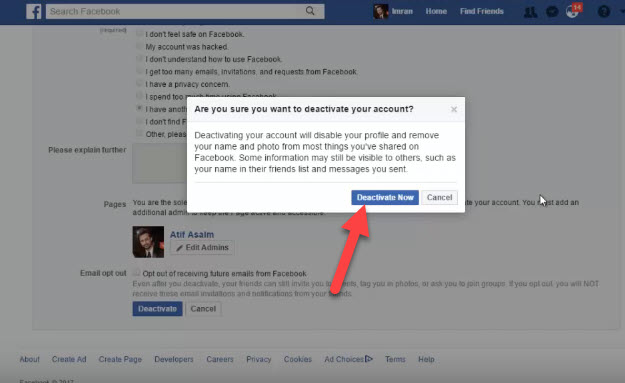Open the Careers footer link
625x383 pixels.
point(220,359)
